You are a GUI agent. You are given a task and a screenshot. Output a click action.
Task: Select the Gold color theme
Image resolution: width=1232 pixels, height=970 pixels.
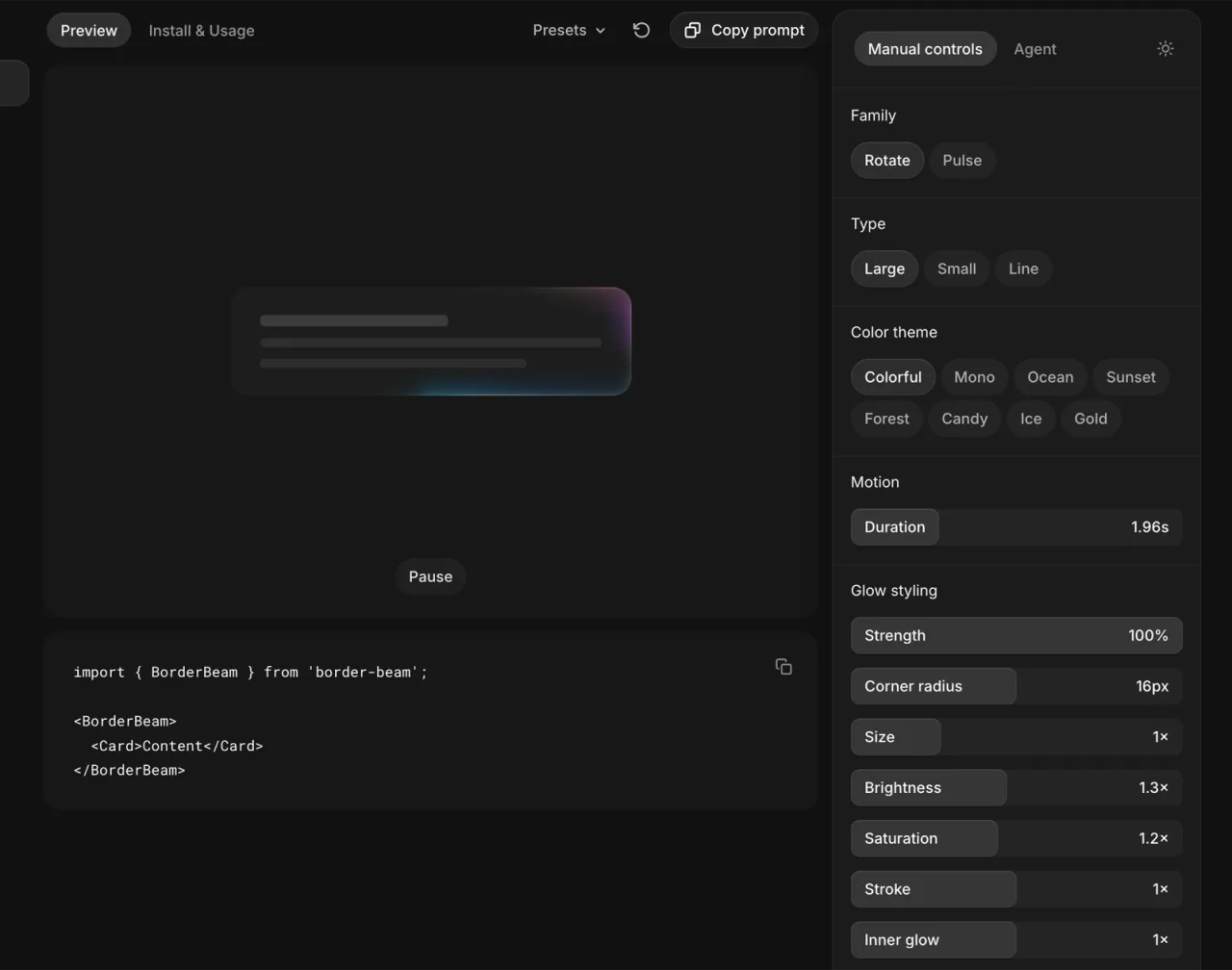pos(1091,419)
